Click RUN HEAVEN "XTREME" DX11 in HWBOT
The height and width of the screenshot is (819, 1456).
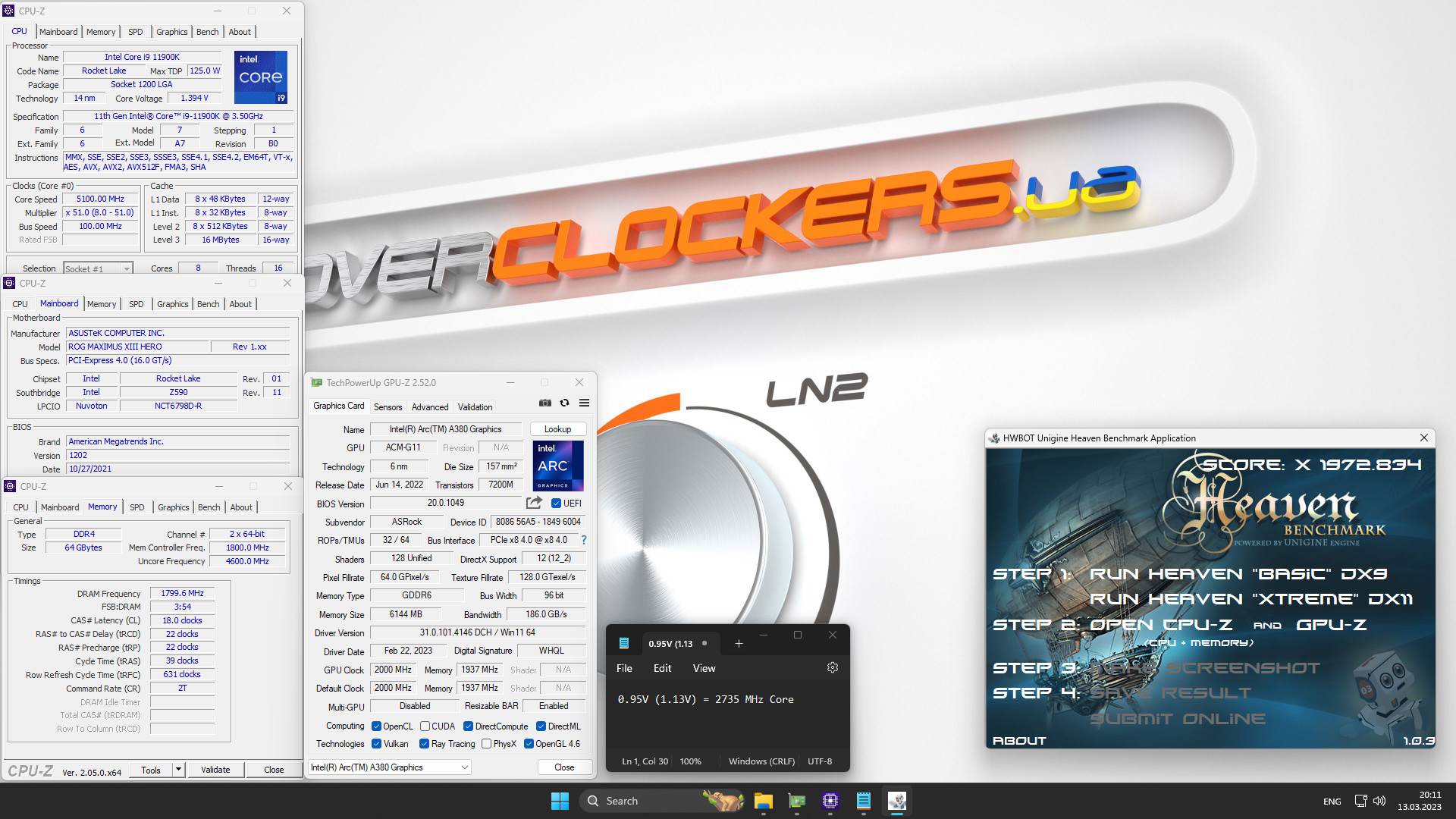point(1250,599)
